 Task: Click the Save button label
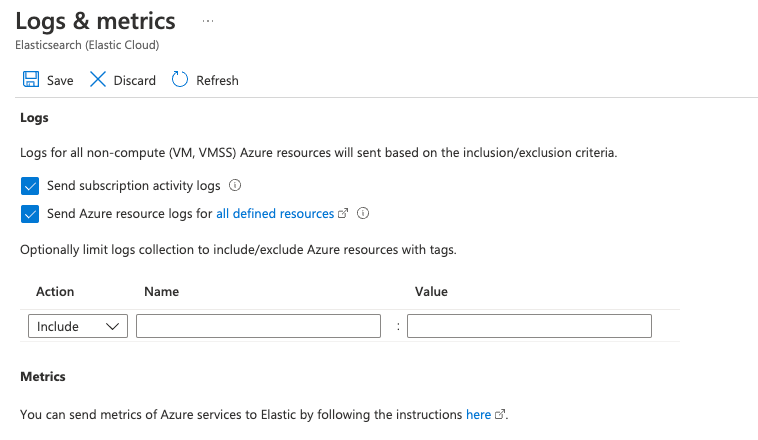pyautogui.click(x=60, y=80)
